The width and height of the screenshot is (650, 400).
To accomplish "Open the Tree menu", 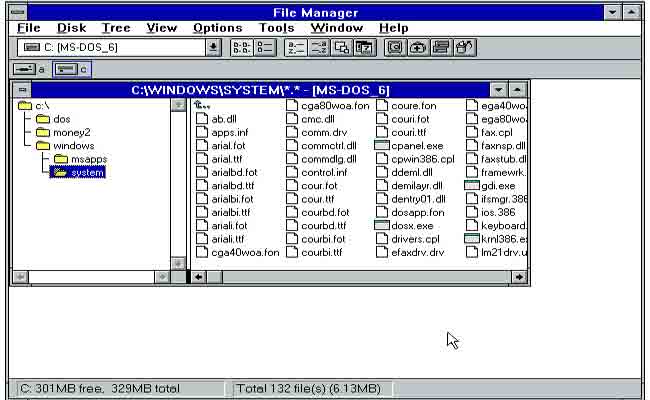I will 116,28.
